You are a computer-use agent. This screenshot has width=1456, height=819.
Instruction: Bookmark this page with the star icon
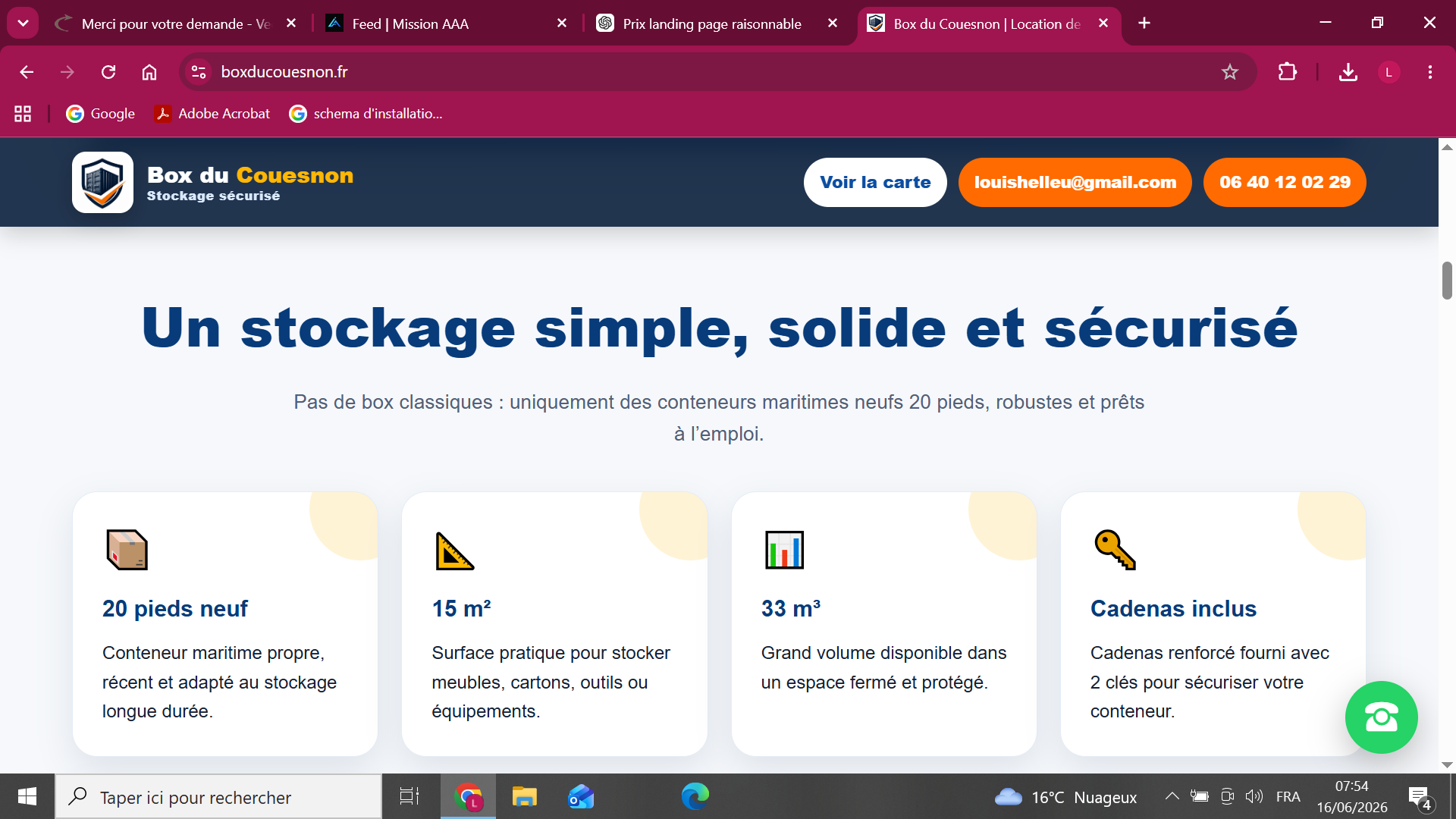pos(1229,72)
